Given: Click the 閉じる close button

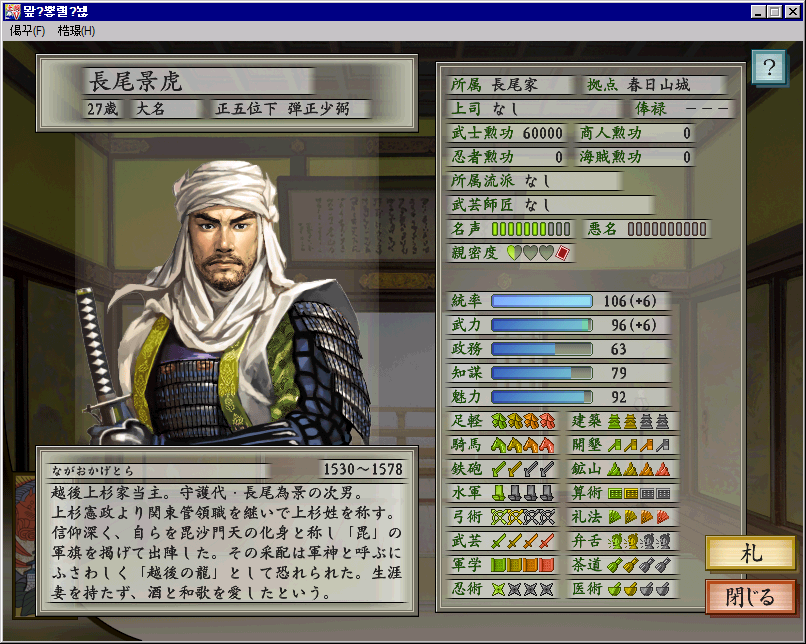Looking at the screenshot, I should pos(750,597).
